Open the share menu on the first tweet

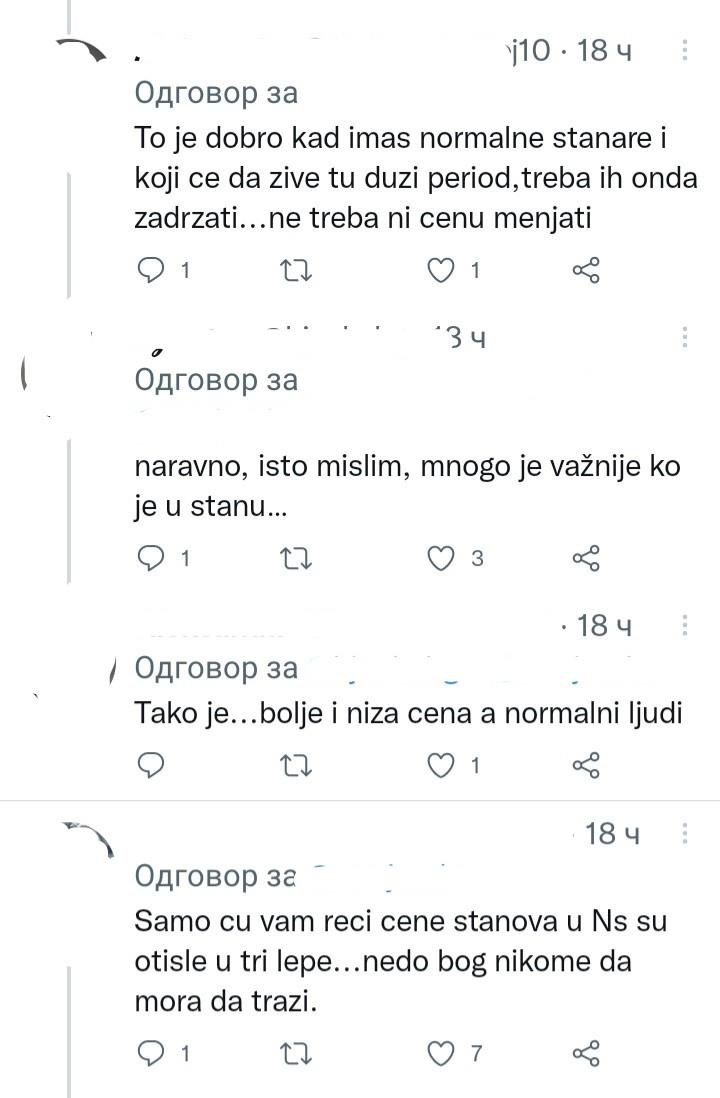click(x=587, y=270)
